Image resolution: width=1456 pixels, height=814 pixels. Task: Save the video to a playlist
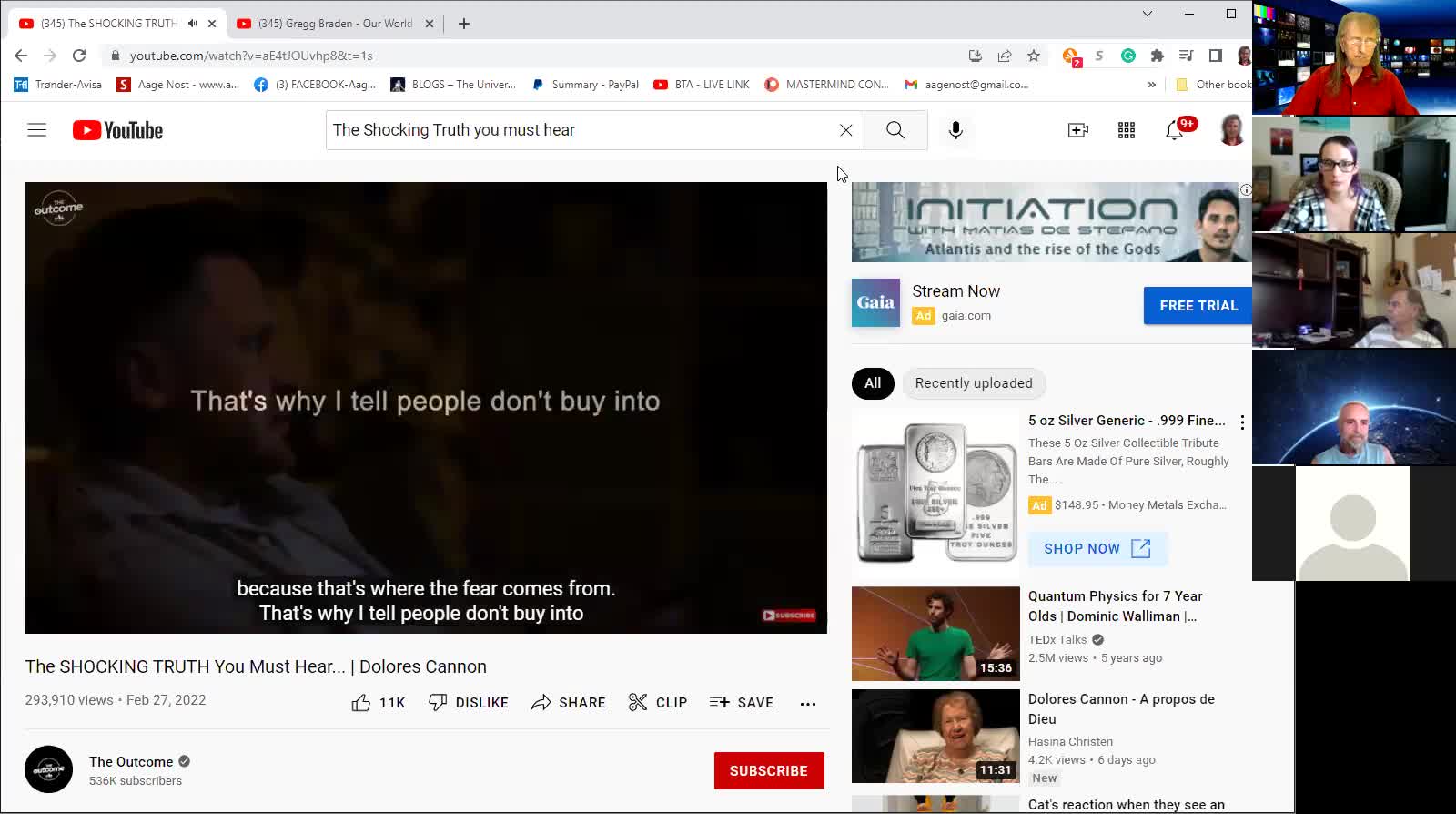(x=741, y=703)
